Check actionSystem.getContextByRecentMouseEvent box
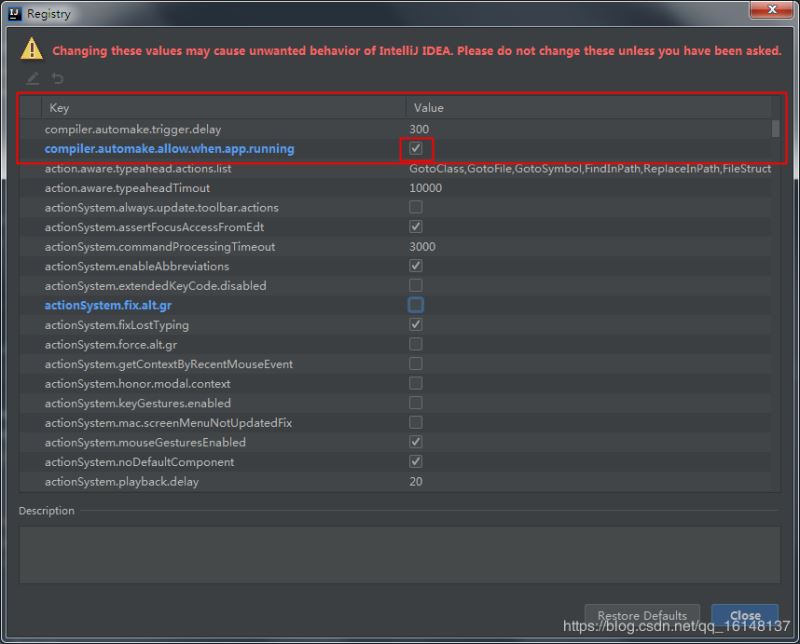 [x=416, y=364]
